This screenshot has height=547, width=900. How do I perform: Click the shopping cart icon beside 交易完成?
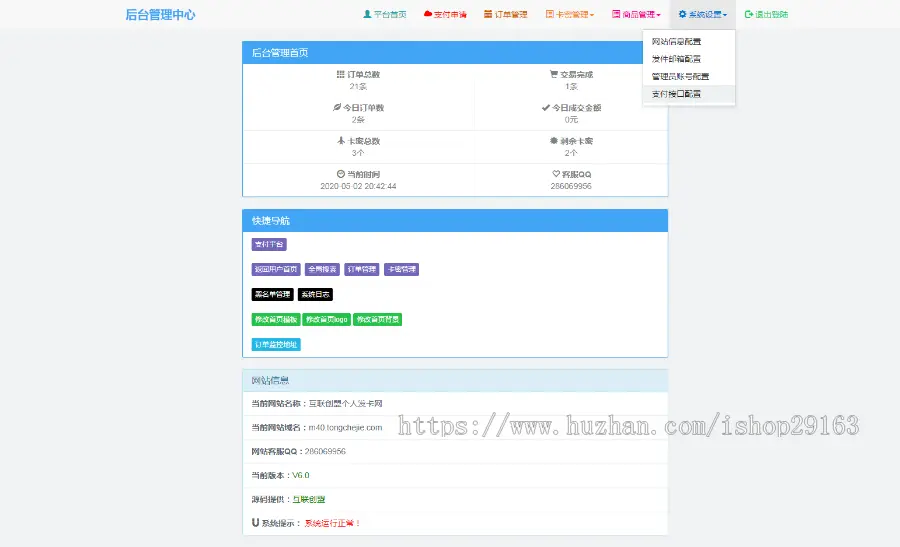tap(554, 74)
